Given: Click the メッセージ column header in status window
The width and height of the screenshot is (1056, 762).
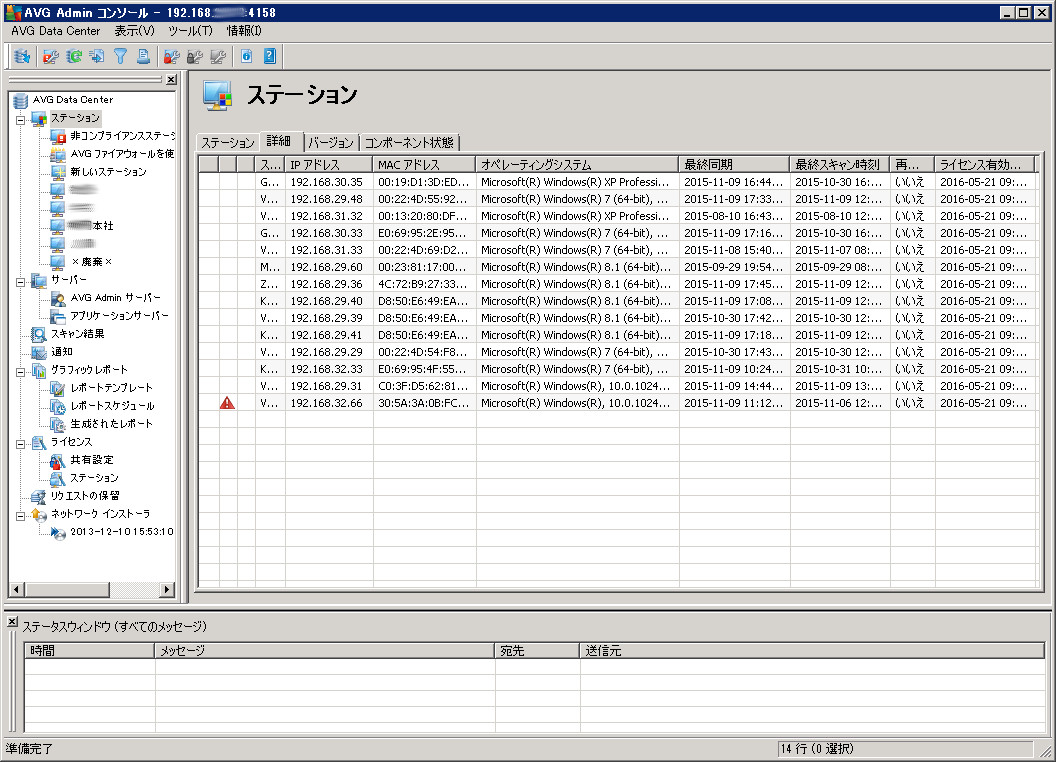Looking at the screenshot, I should (325, 651).
